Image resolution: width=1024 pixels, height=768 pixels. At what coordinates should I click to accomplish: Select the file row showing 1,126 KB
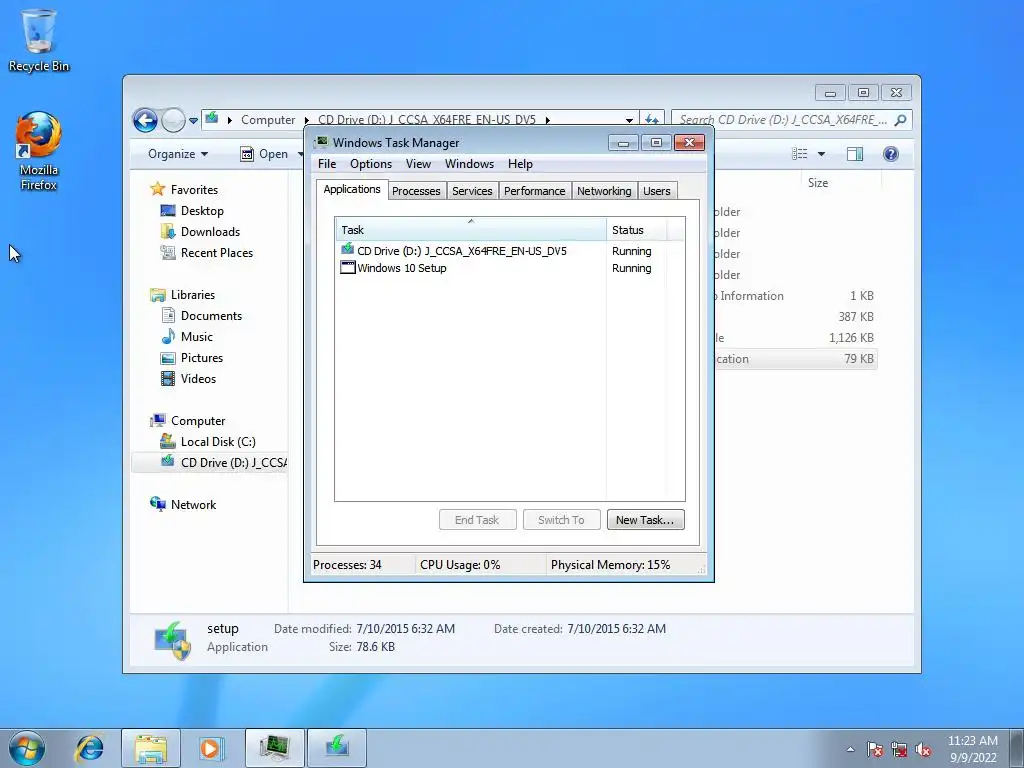795,338
